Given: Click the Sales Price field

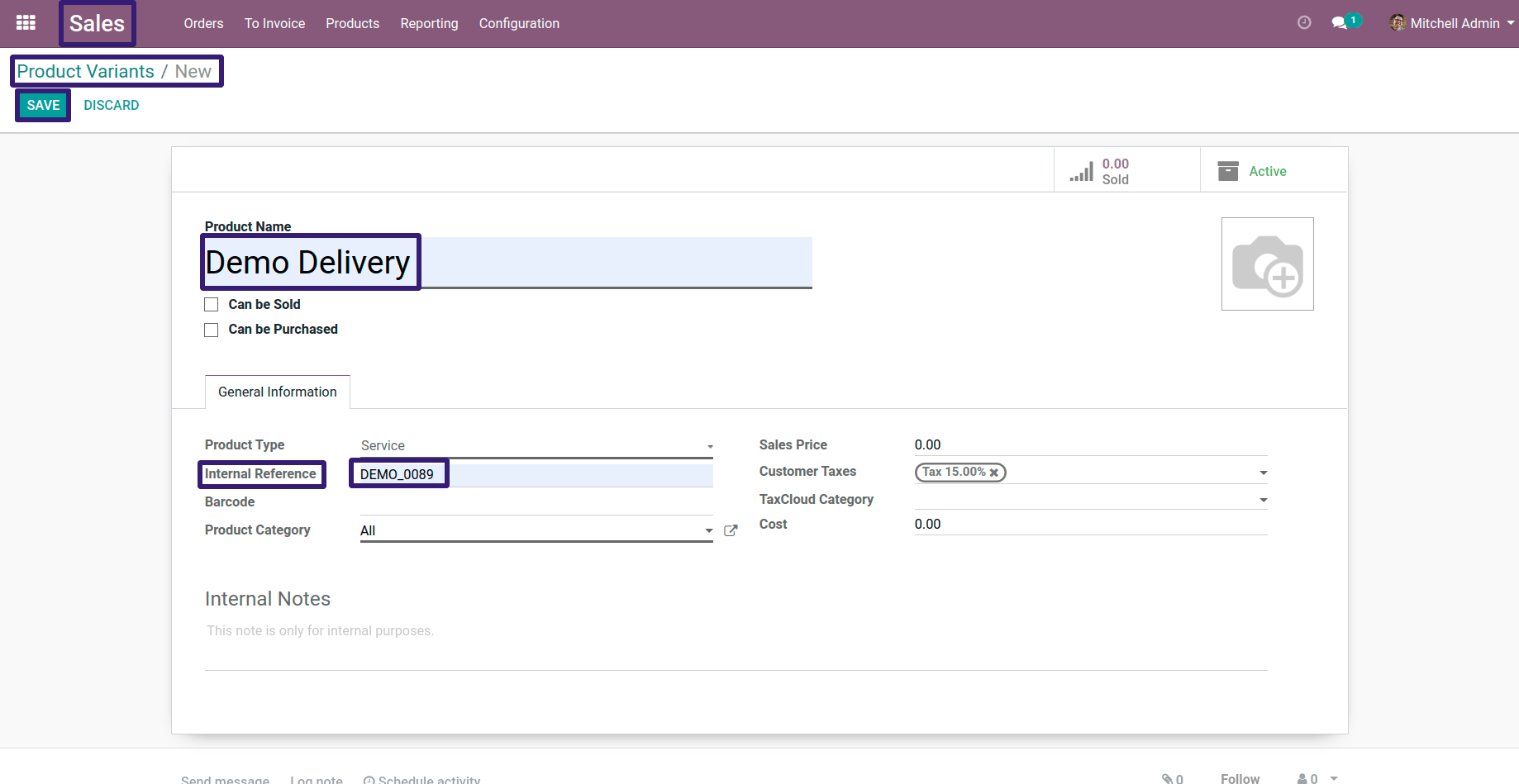Looking at the screenshot, I should [1091, 445].
